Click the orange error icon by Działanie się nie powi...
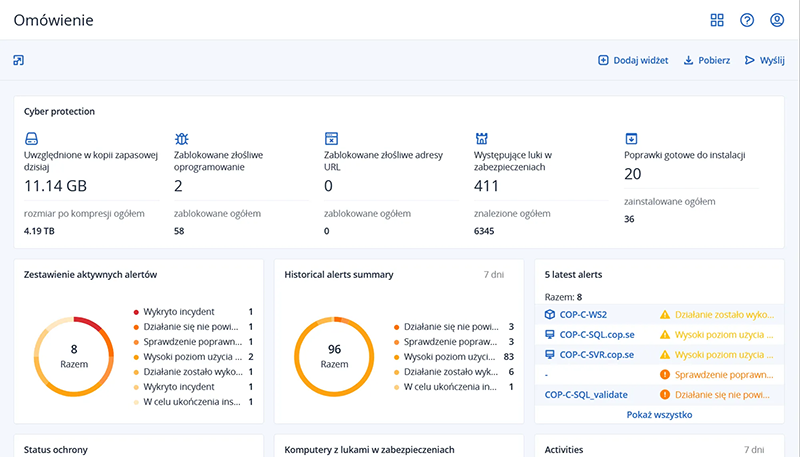800x457 pixels. click(x=665, y=395)
